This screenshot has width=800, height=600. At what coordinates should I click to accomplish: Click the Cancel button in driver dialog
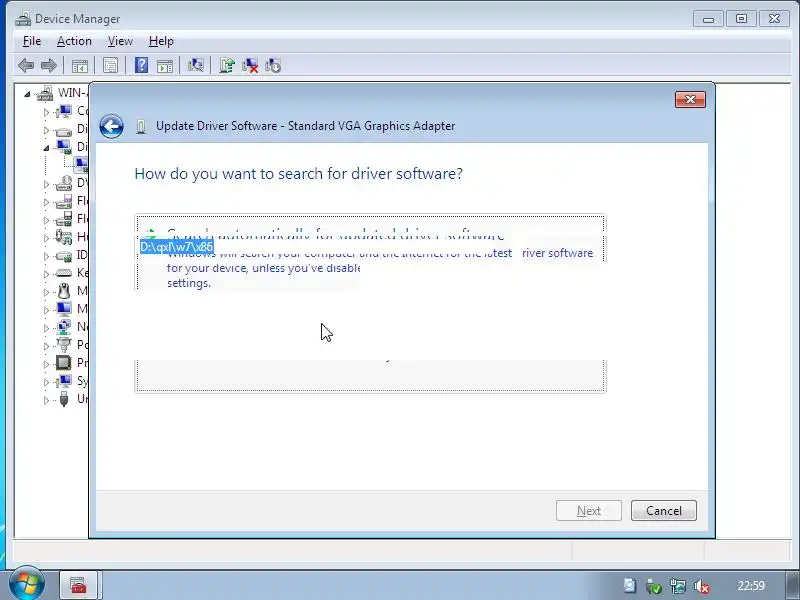click(663, 510)
